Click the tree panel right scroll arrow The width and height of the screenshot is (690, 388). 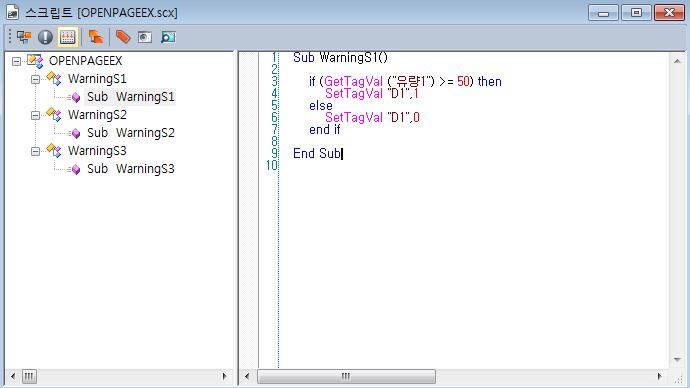click(224, 376)
